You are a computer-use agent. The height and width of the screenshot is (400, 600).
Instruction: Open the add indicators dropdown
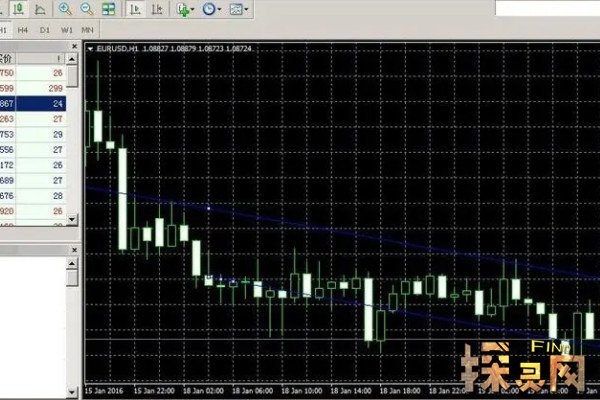(185, 9)
